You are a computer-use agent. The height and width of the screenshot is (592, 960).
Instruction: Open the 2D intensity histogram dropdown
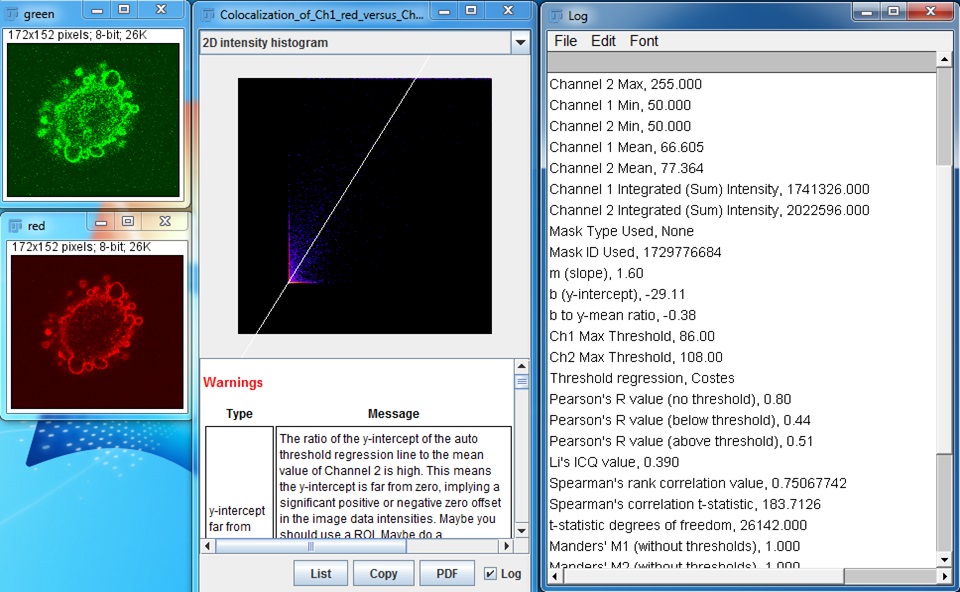pyautogui.click(x=519, y=43)
